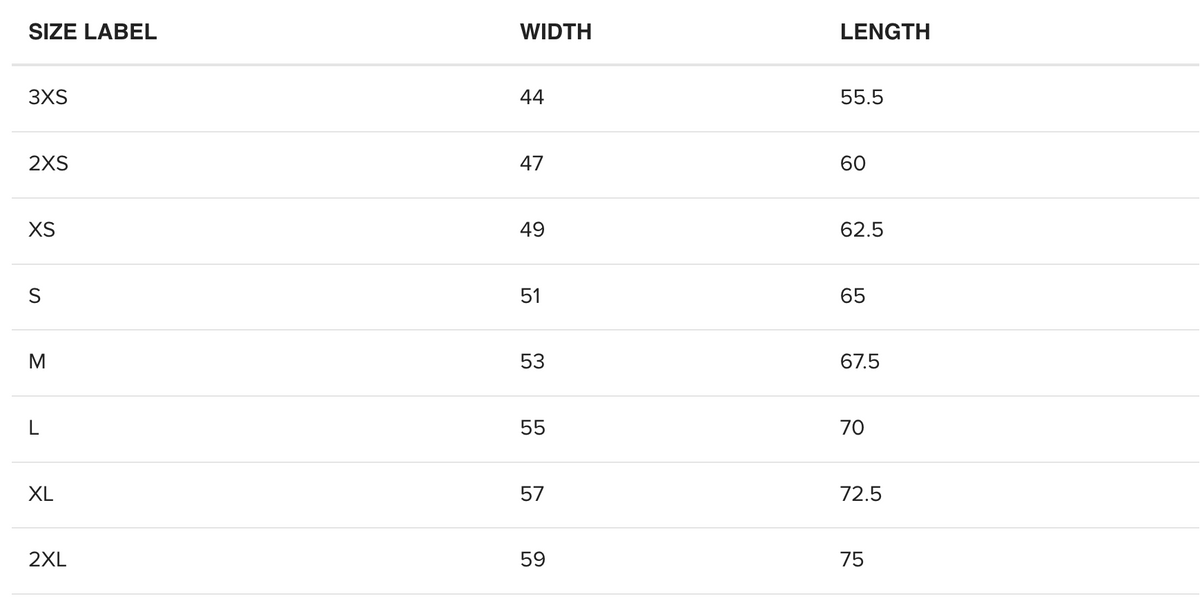This screenshot has width=1200, height=603.
Task: Select the 2XS size label cell
Action: tap(49, 164)
